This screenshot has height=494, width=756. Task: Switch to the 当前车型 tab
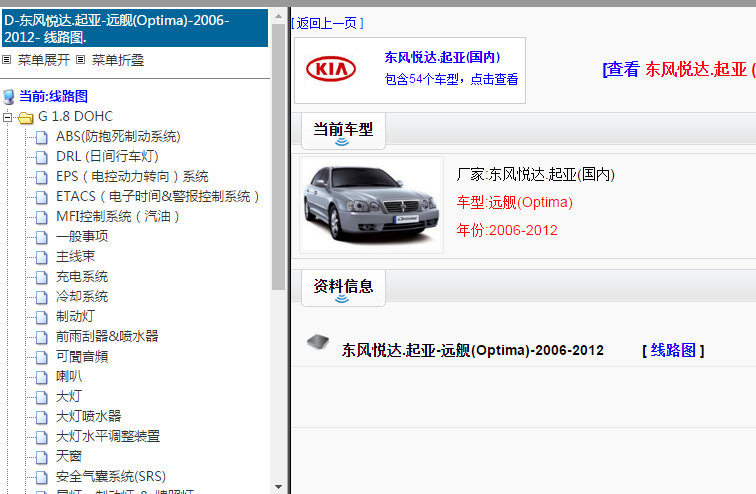tap(343, 131)
